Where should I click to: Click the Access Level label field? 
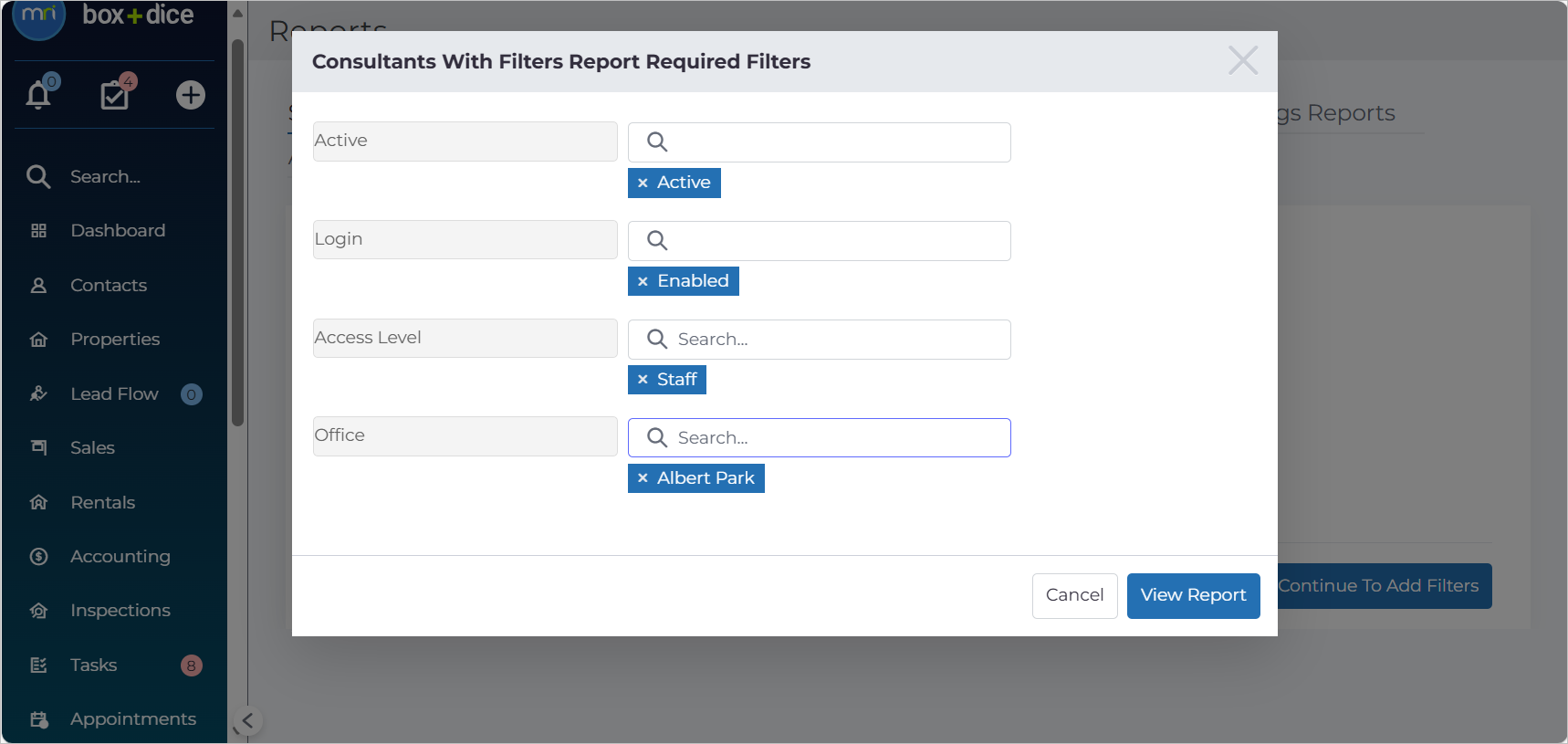point(465,338)
